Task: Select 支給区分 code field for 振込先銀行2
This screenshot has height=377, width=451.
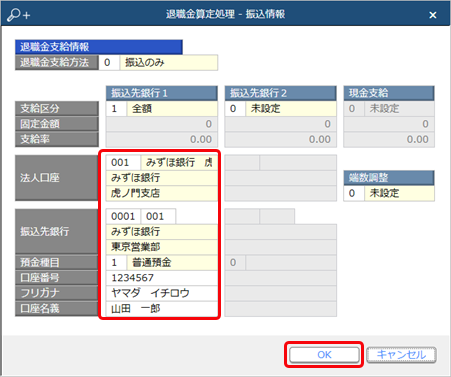Action: pyautogui.click(x=235, y=109)
